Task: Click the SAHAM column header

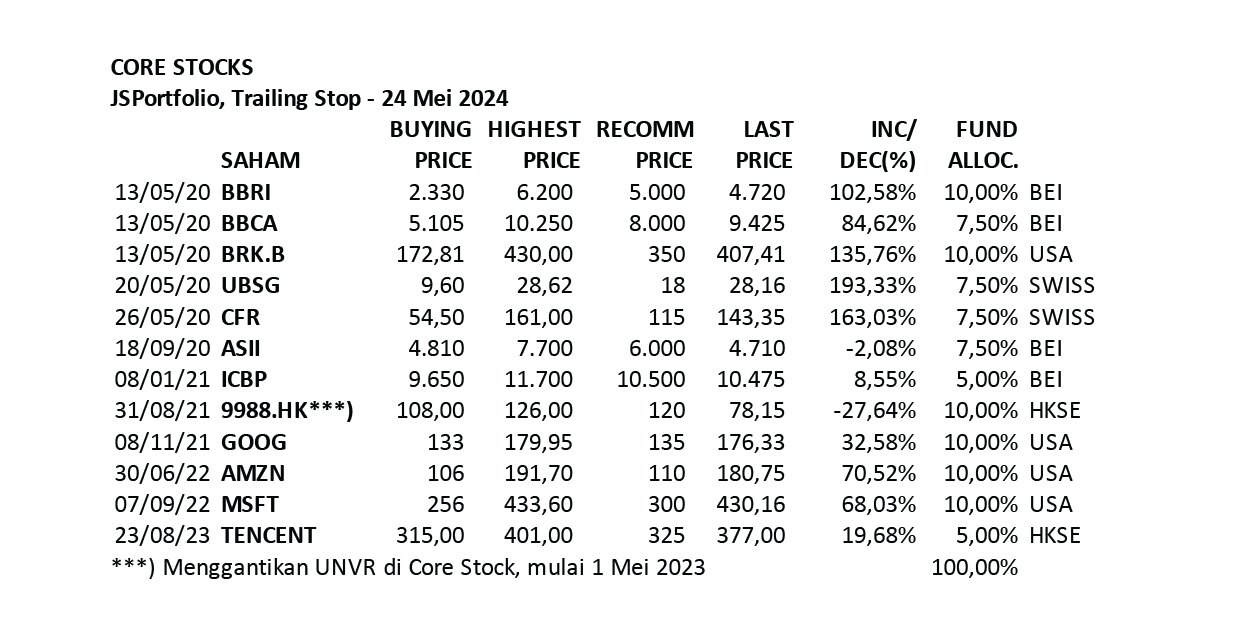Action: click(x=260, y=160)
